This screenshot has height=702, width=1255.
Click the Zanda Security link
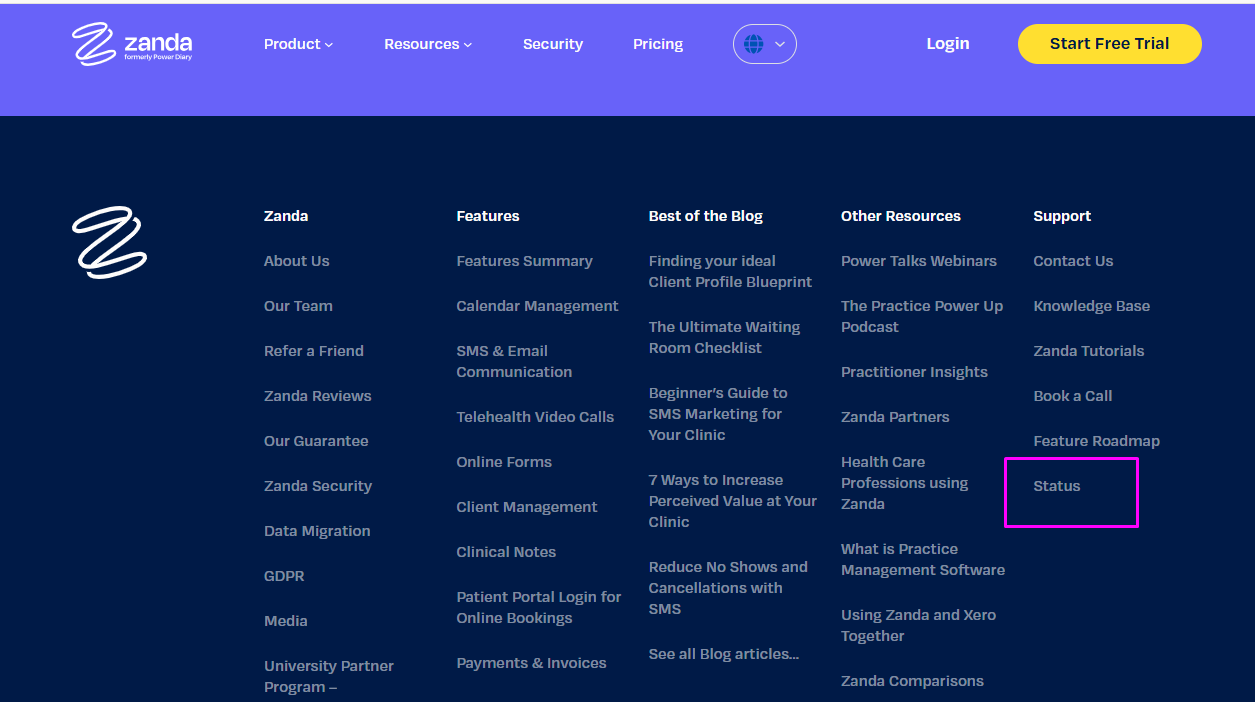(x=317, y=486)
